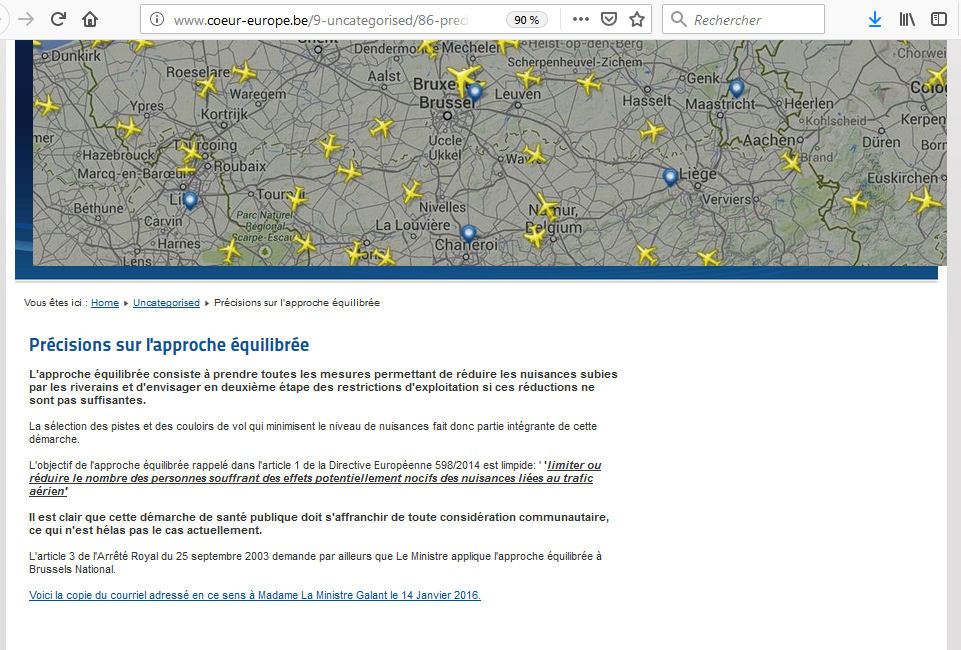Click the blue map pin at Charleroi
This screenshot has height=650, width=961.
tap(468, 233)
